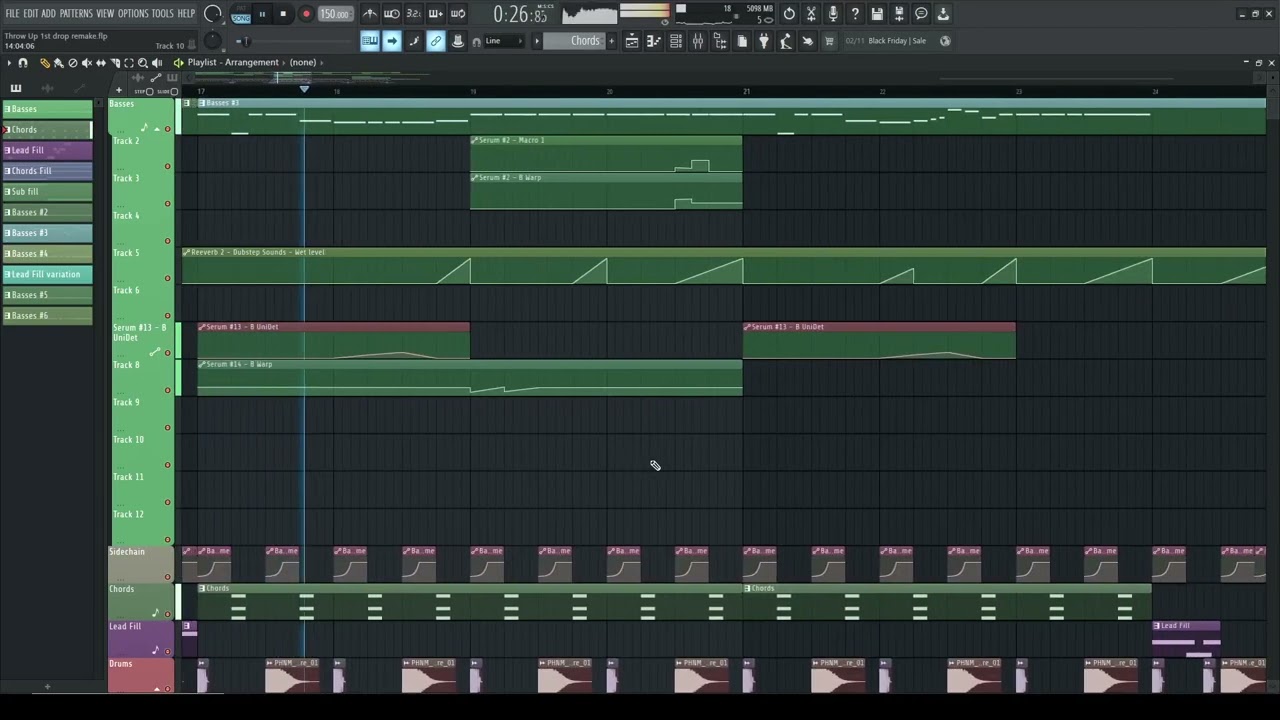Image resolution: width=1280 pixels, height=720 pixels.
Task: Mute Track 2
Action: click(167, 166)
